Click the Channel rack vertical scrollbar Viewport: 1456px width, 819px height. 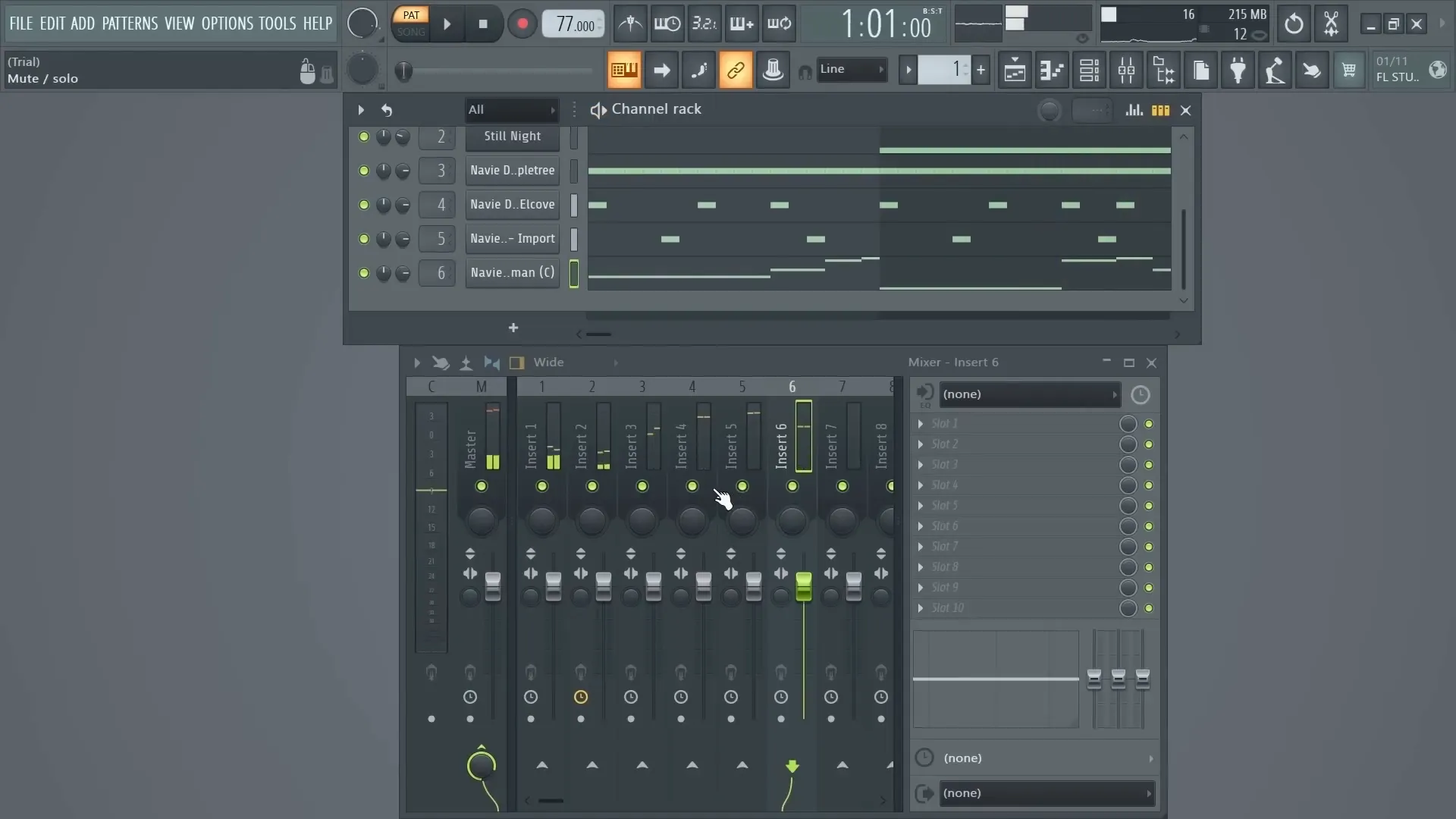pyautogui.click(x=1183, y=250)
